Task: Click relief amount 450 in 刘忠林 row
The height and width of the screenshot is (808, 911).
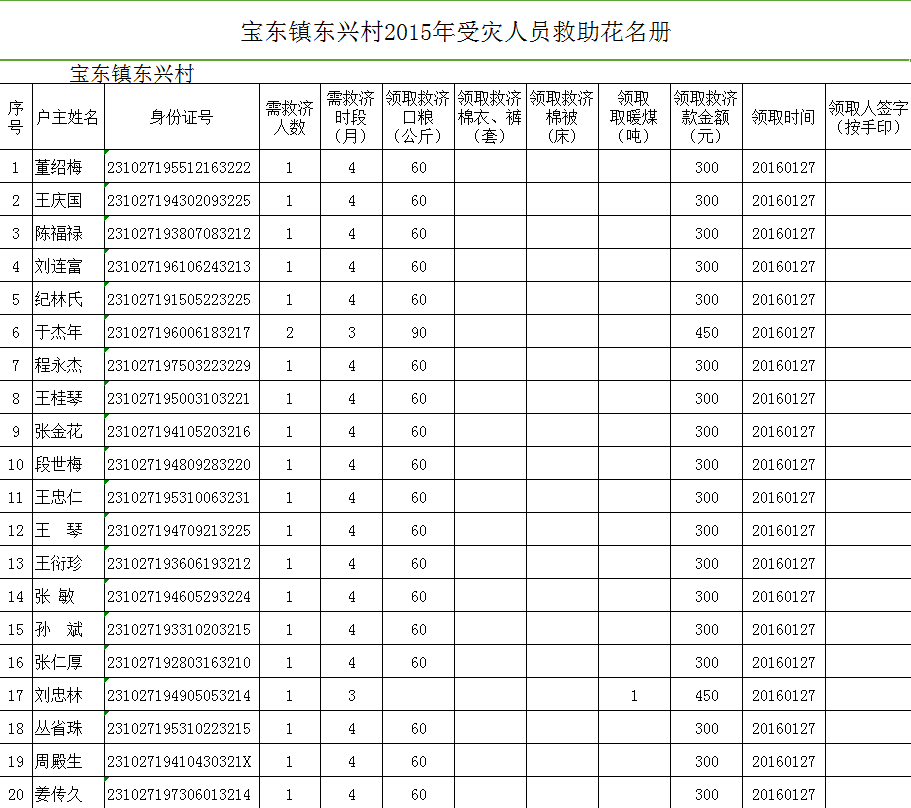Action: click(x=706, y=695)
